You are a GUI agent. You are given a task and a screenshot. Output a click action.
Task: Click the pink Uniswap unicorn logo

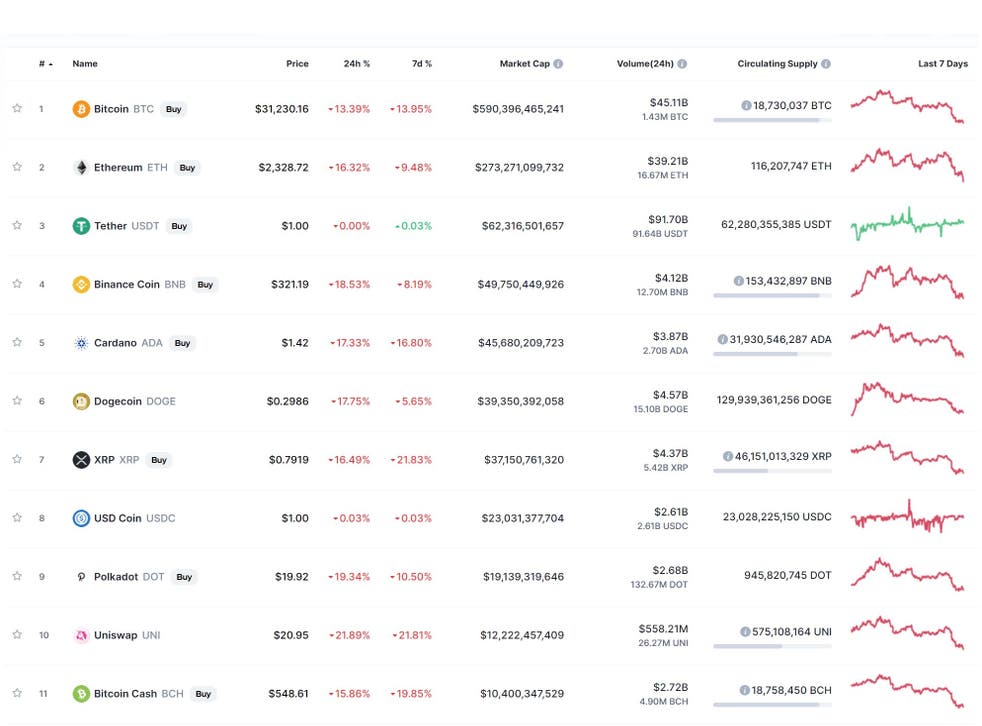point(81,635)
